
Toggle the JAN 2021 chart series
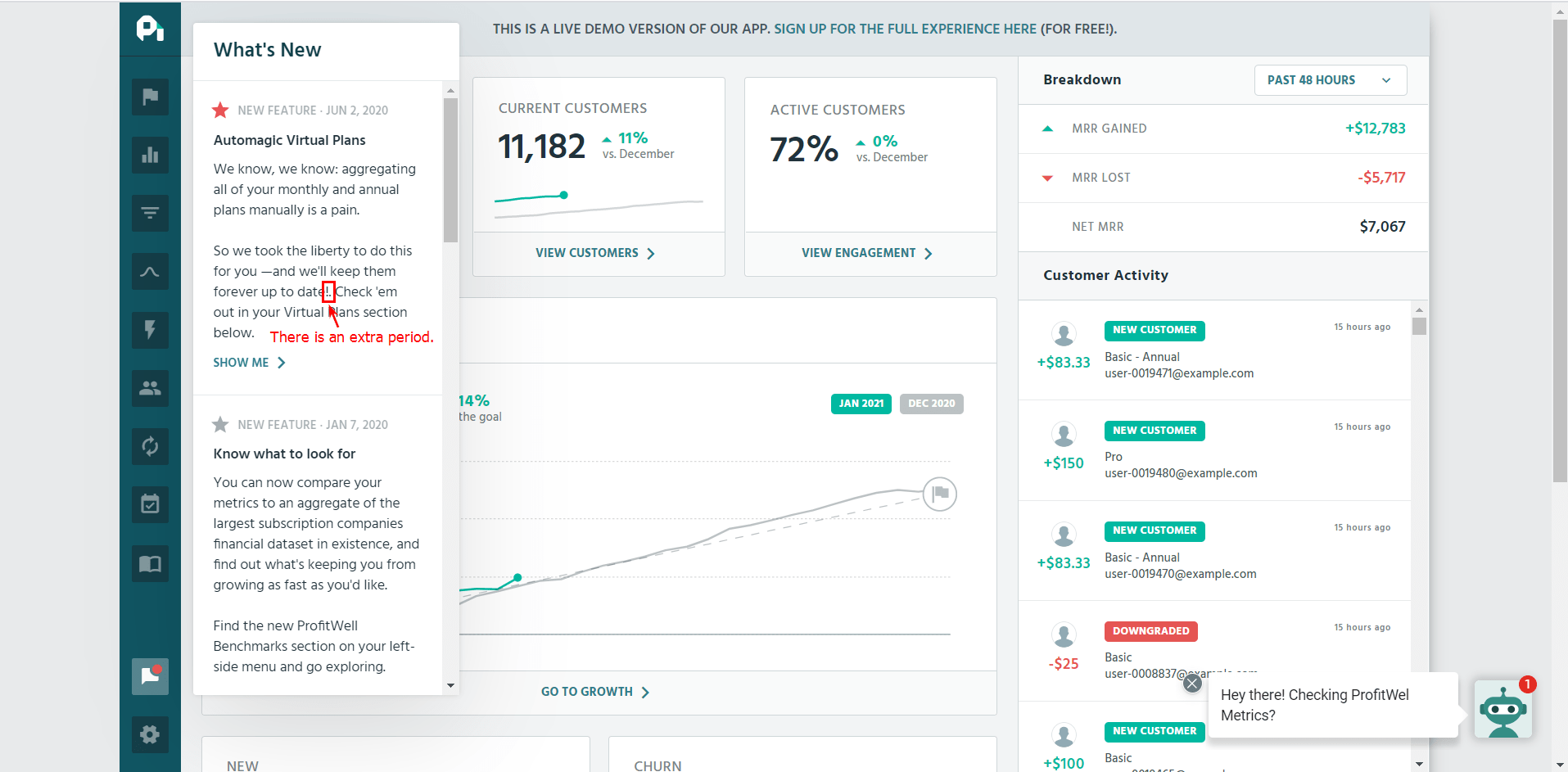861,404
